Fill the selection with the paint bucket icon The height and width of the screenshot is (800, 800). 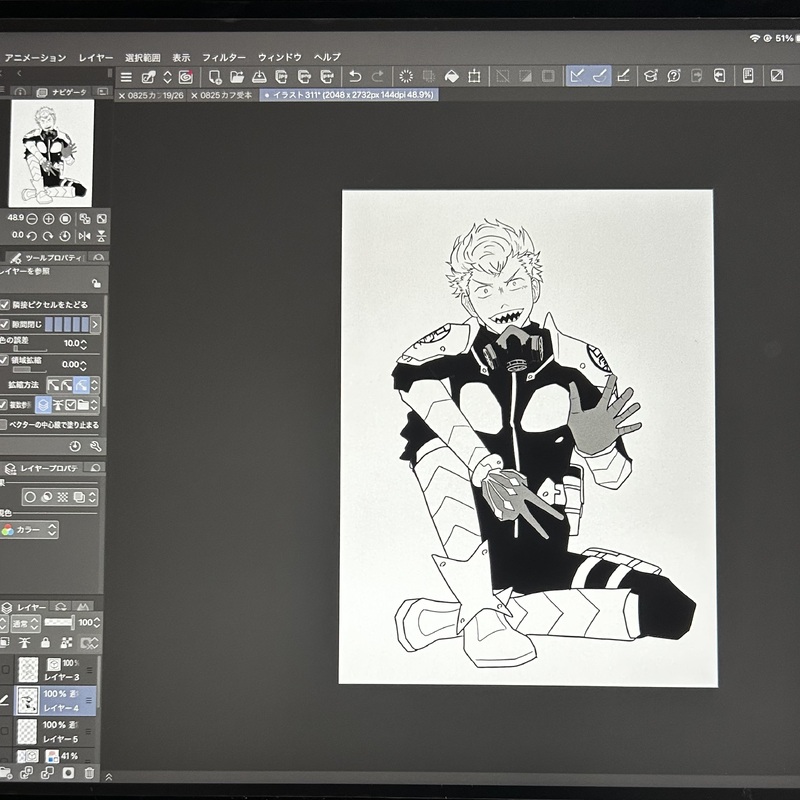(x=452, y=77)
